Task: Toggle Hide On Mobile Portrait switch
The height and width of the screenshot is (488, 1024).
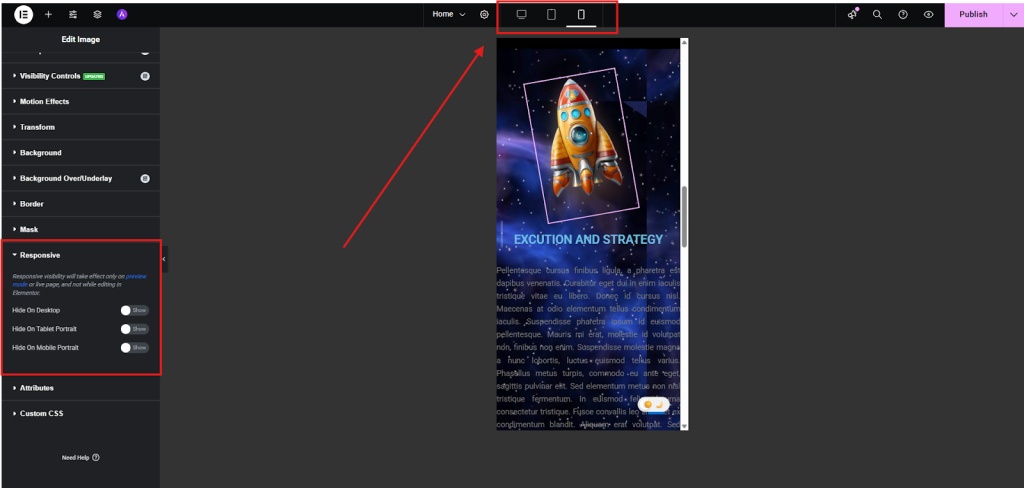Action: (135, 348)
